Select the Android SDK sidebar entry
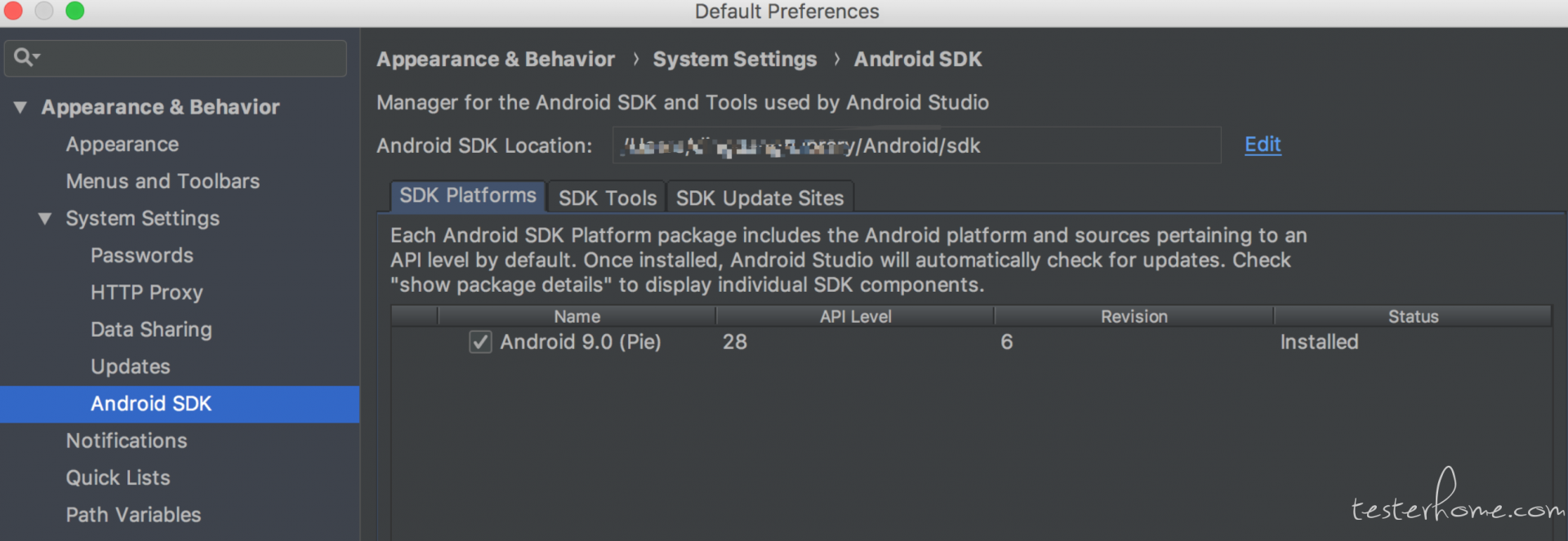Viewport: 1568px width, 541px height. pyautogui.click(x=180, y=404)
